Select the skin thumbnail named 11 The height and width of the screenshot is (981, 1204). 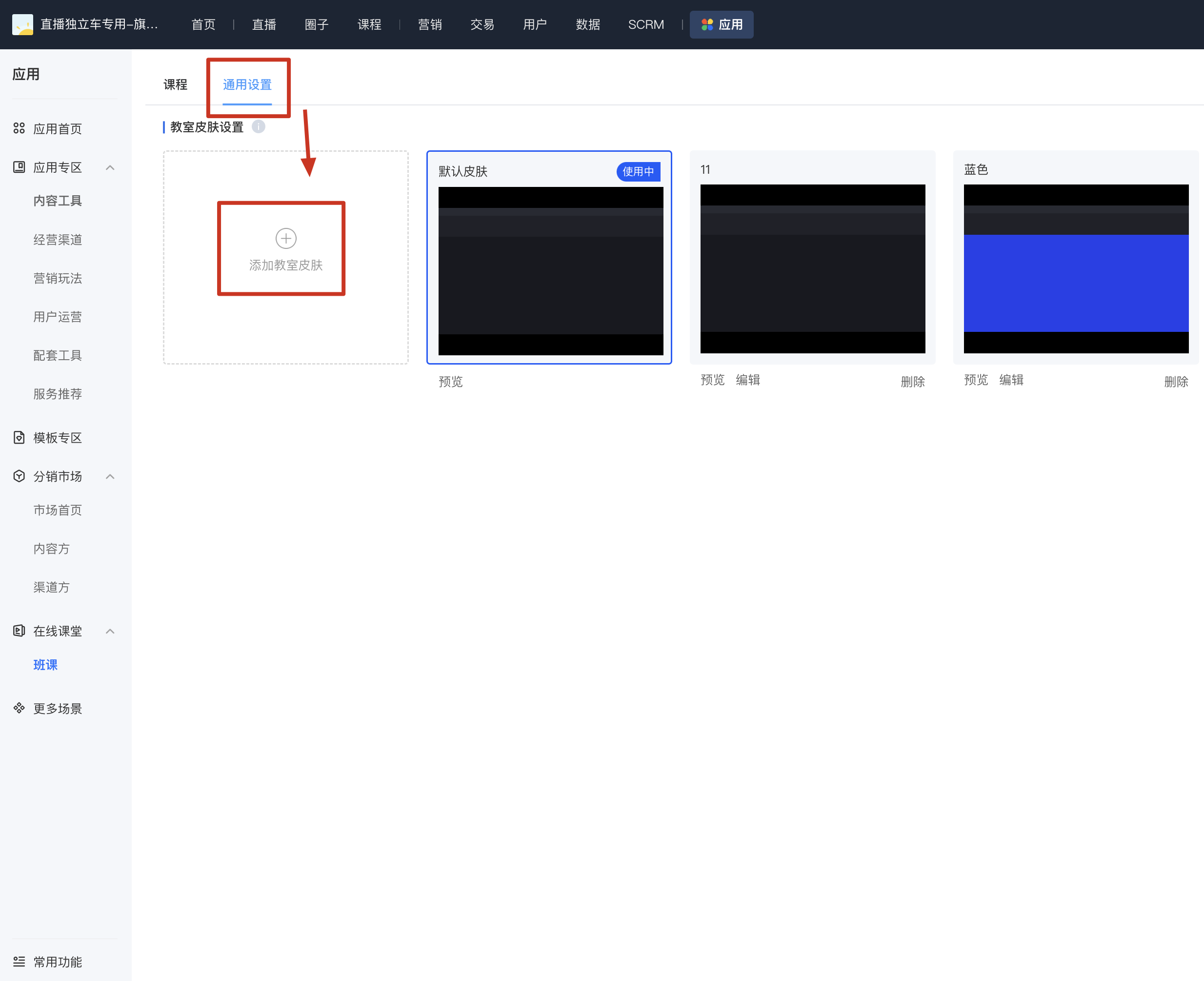813,268
